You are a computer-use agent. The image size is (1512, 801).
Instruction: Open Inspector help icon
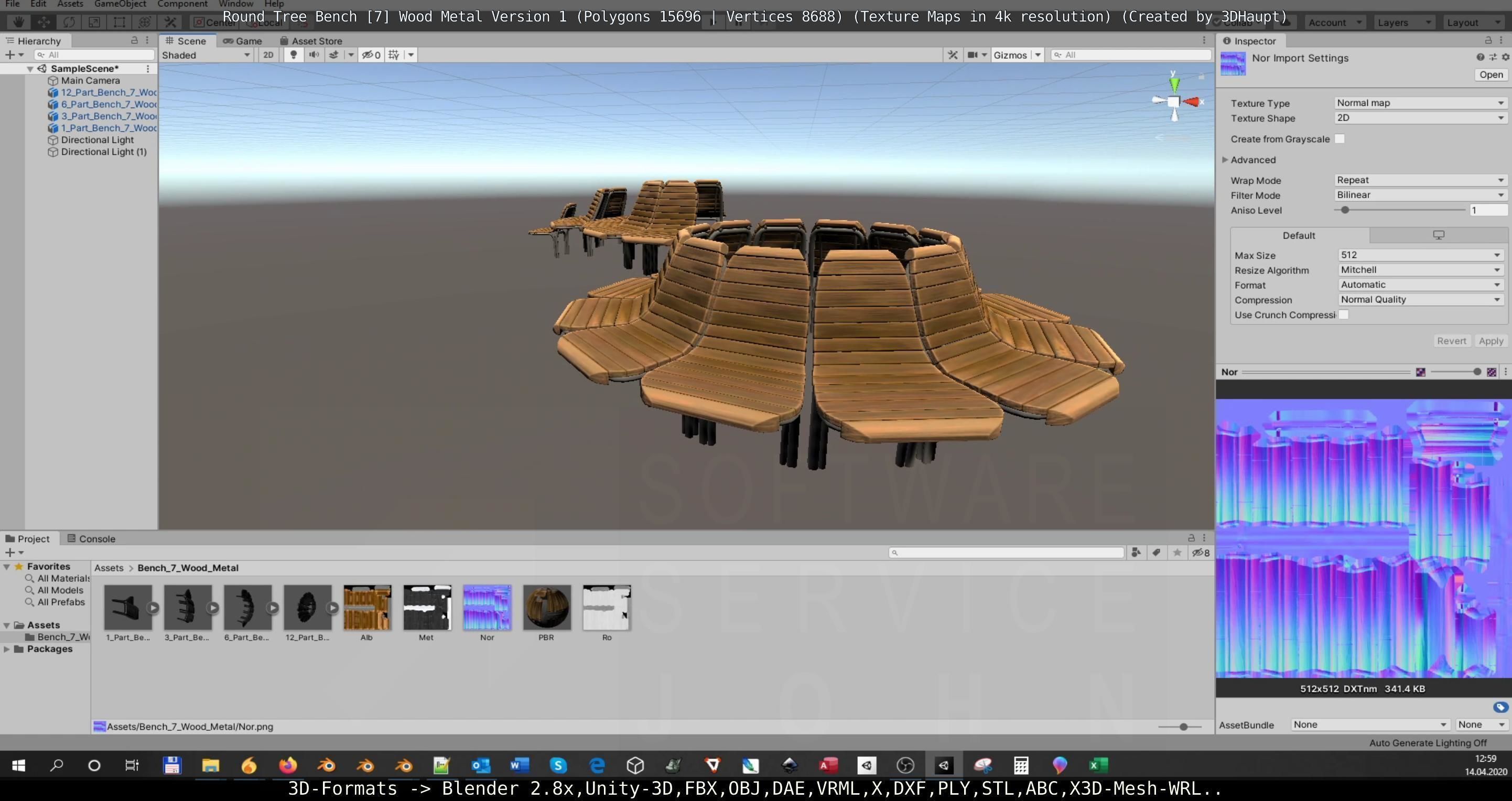pos(1479,57)
